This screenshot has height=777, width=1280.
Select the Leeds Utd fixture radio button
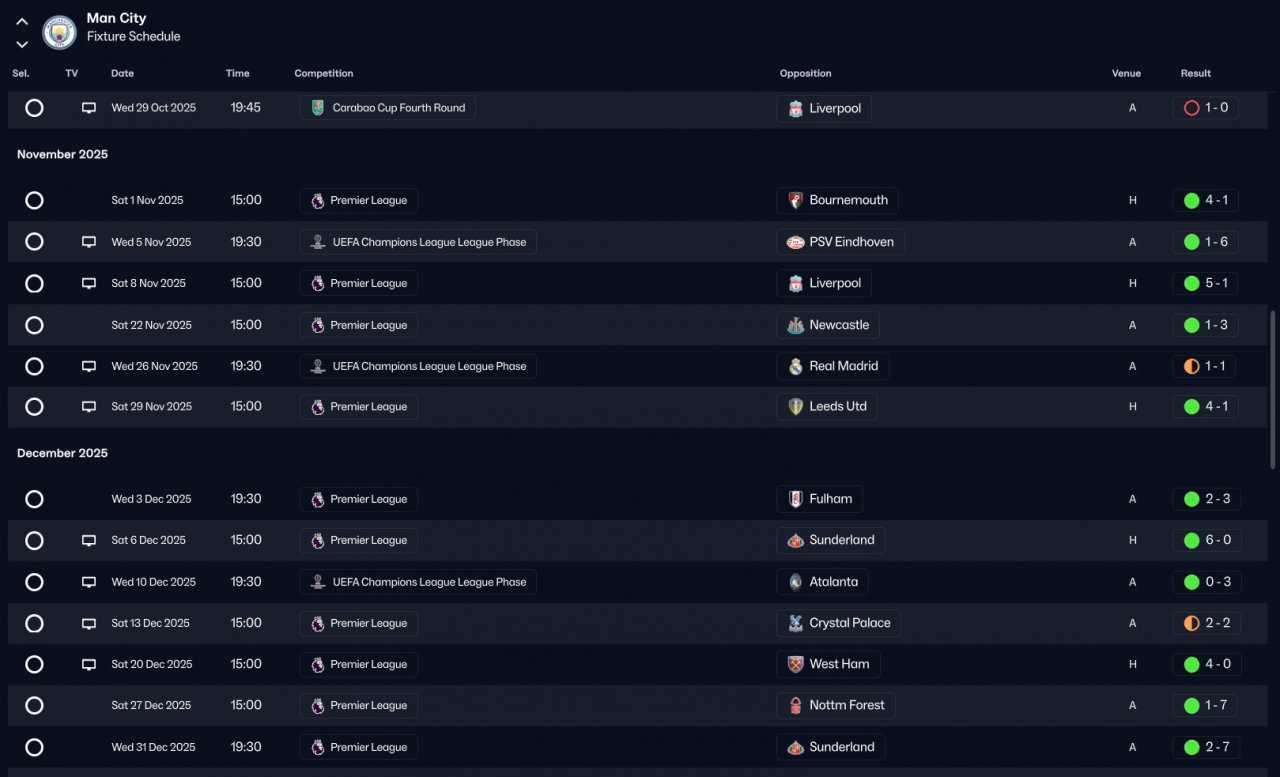point(34,407)
